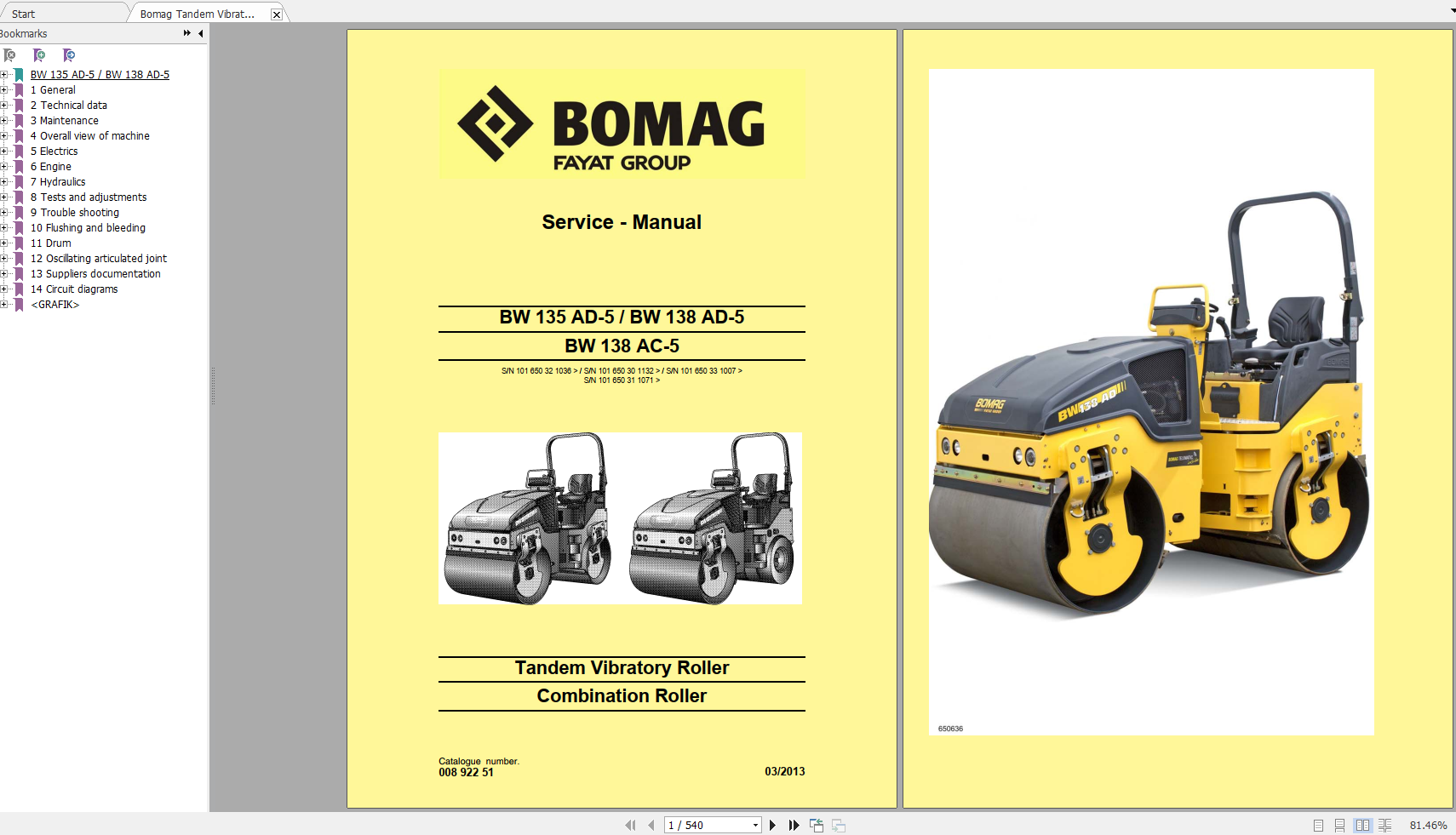This screenshot has height=835, width=1456.
Task: Click the bookmark icon next to 11 Drum
Action: 19,243
